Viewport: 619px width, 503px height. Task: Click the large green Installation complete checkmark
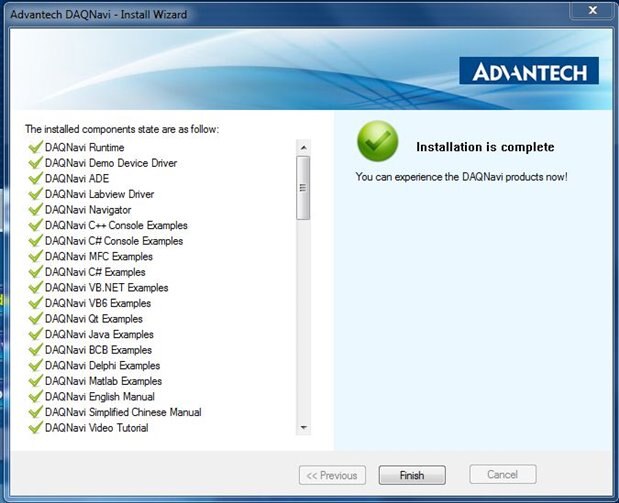[x=378, y=141]
